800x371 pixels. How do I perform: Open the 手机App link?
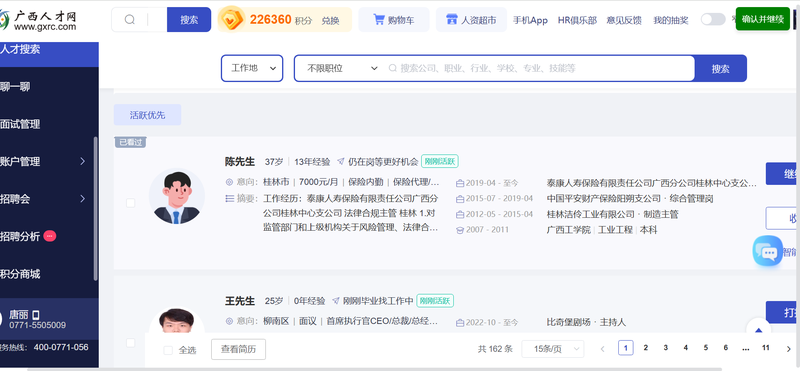click(530, 20)
